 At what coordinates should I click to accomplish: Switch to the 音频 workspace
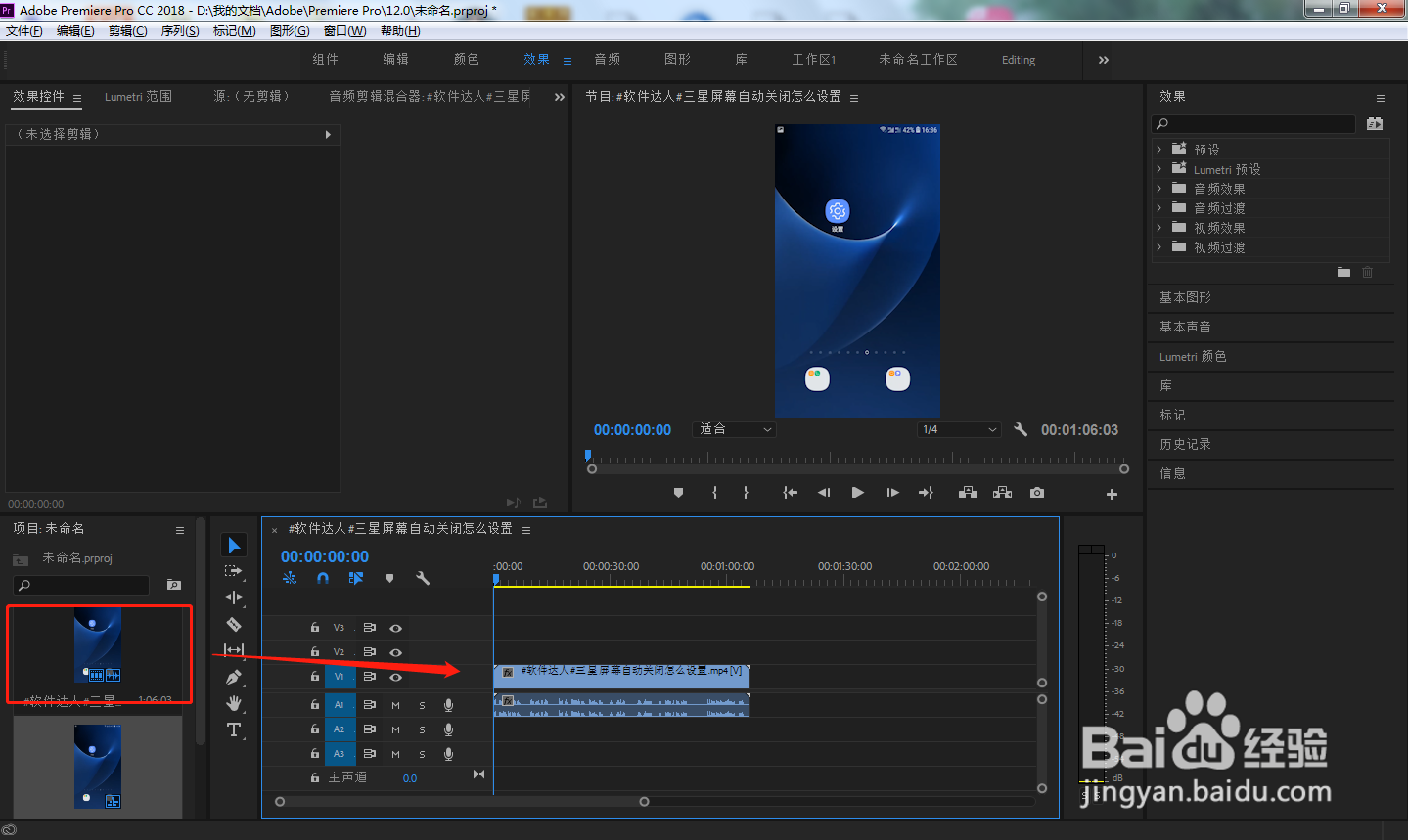pyautogui.click(x=608, y=60)
